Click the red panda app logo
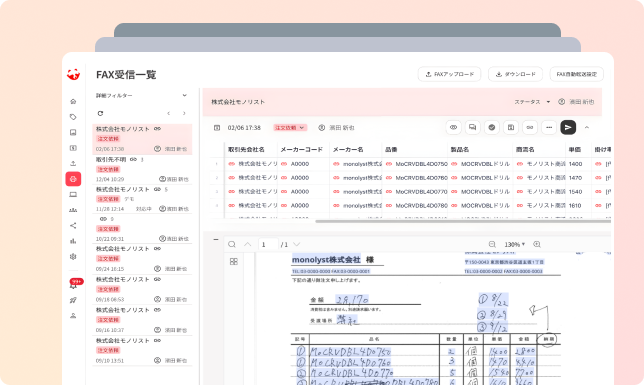Viewport: 644px width, 385px height. coord(73,74)
